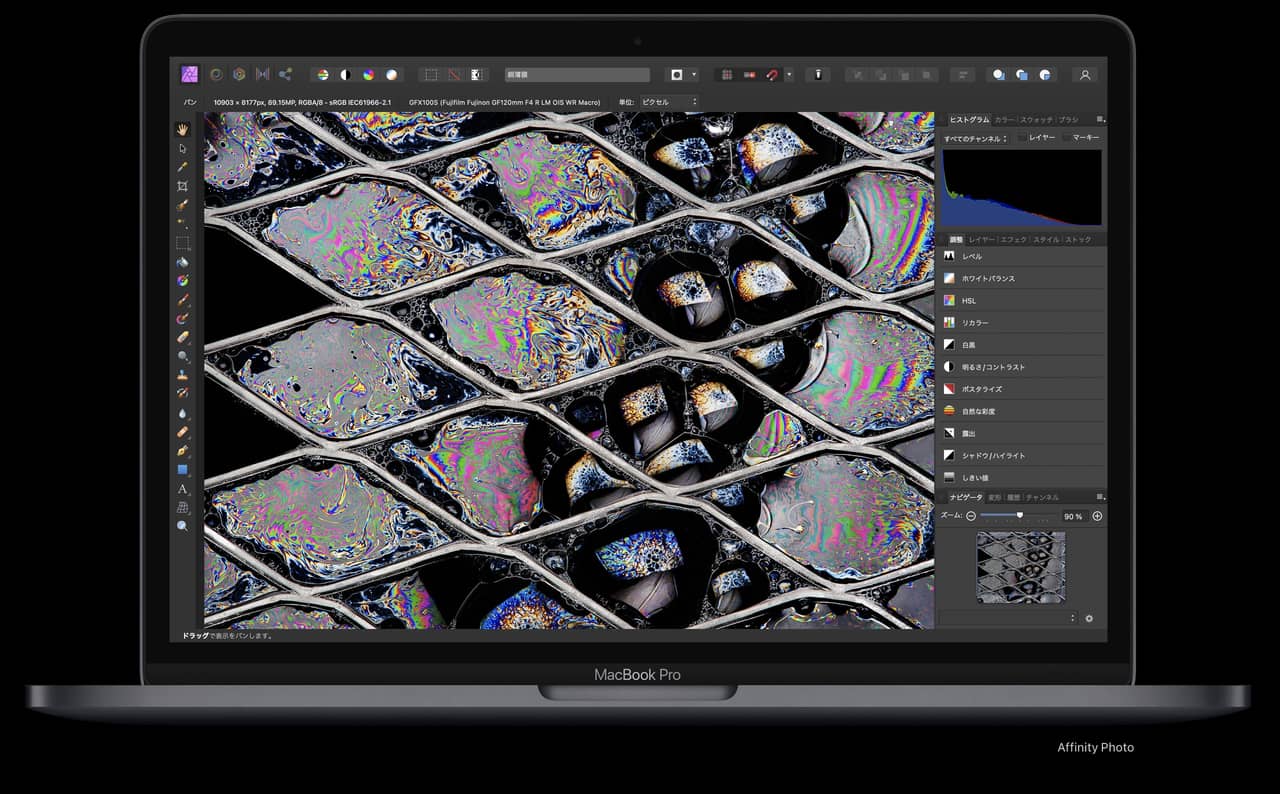Add an HSL adjustment
1280x794 pixels.
(x=969, y=300)
